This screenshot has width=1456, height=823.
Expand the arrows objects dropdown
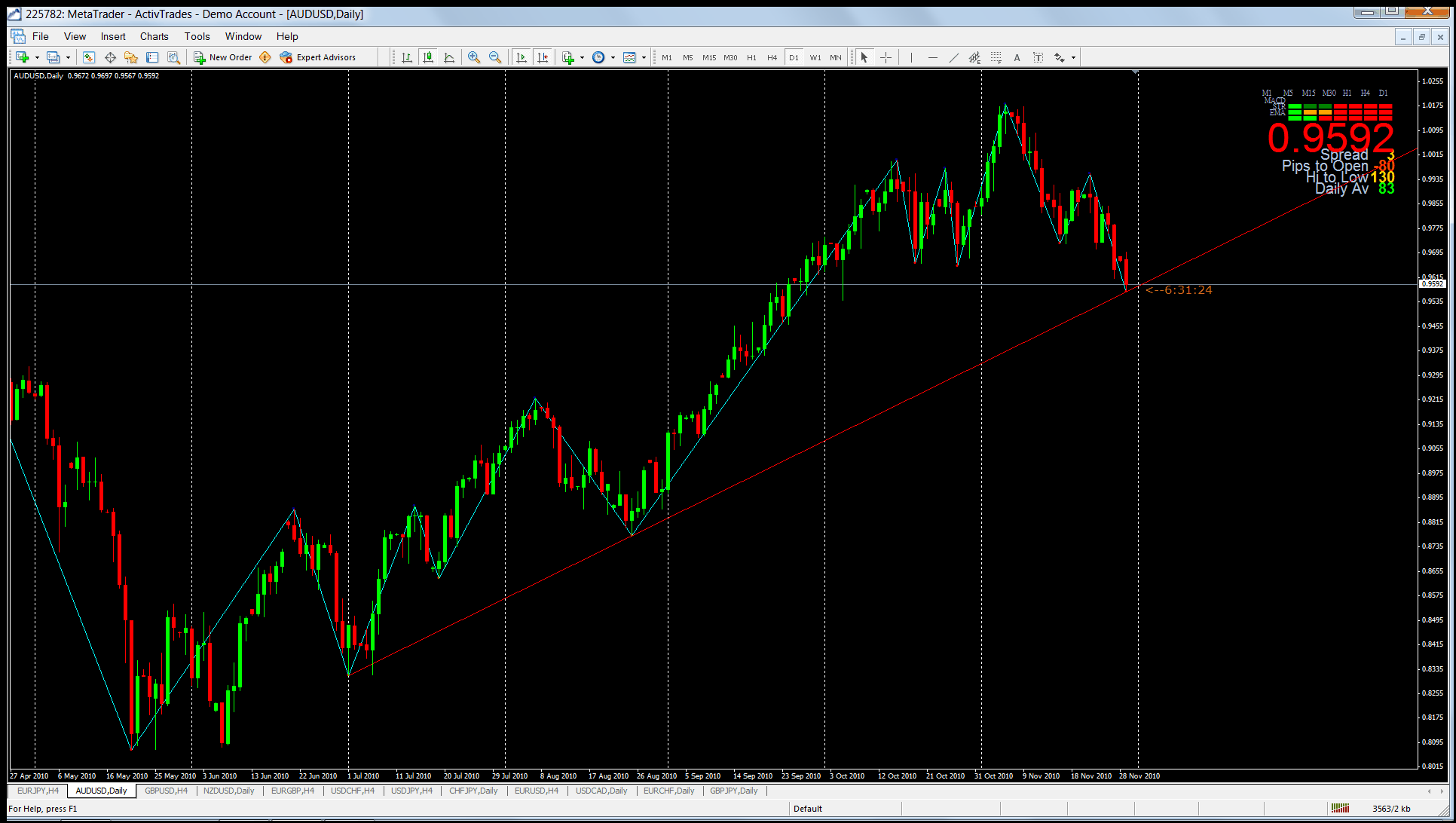[1073, 57]
